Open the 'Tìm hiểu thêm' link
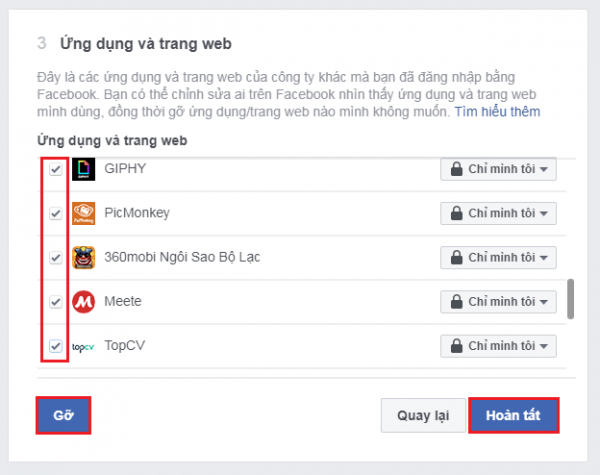 (x=497, y=112)
